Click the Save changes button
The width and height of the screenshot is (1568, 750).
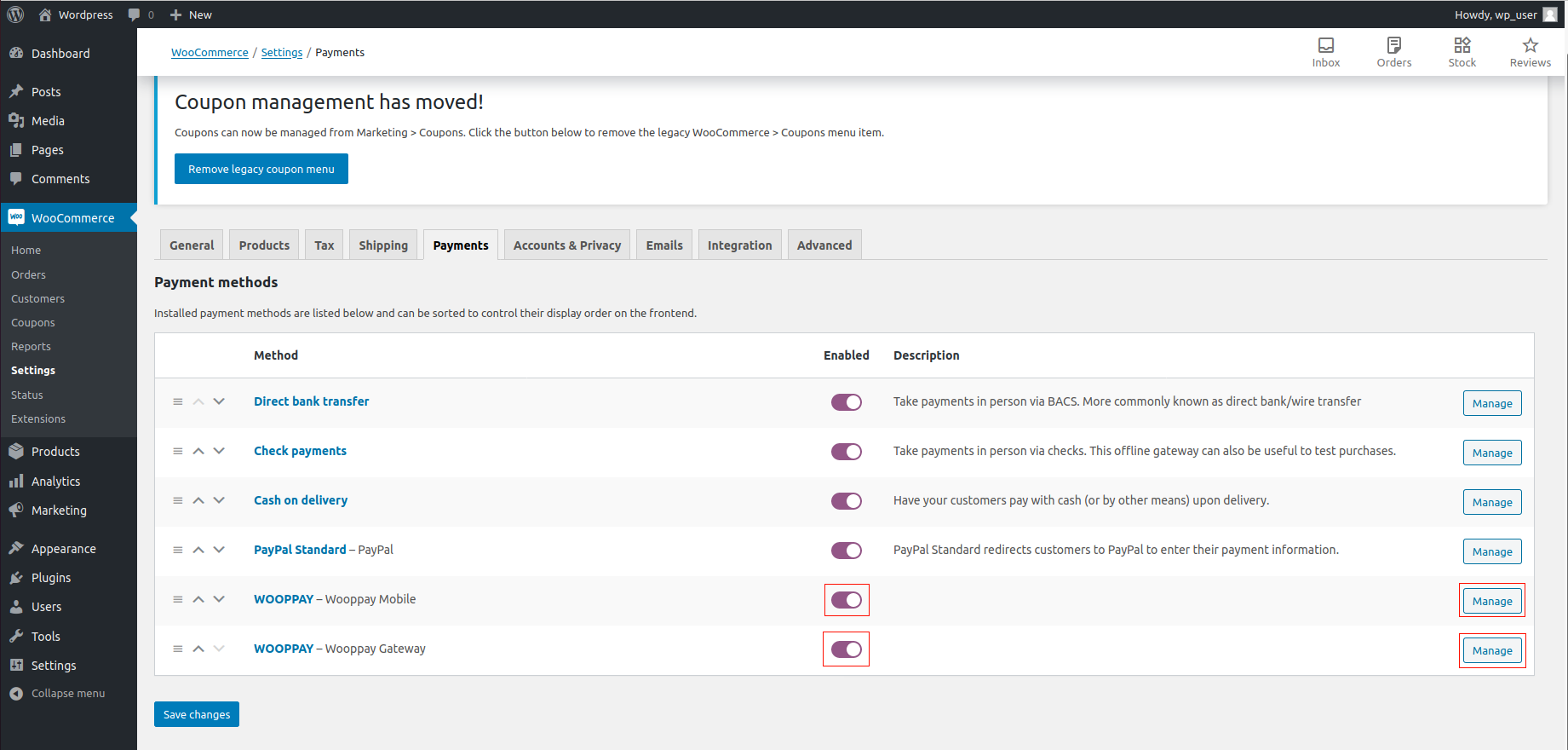(197, 714)
